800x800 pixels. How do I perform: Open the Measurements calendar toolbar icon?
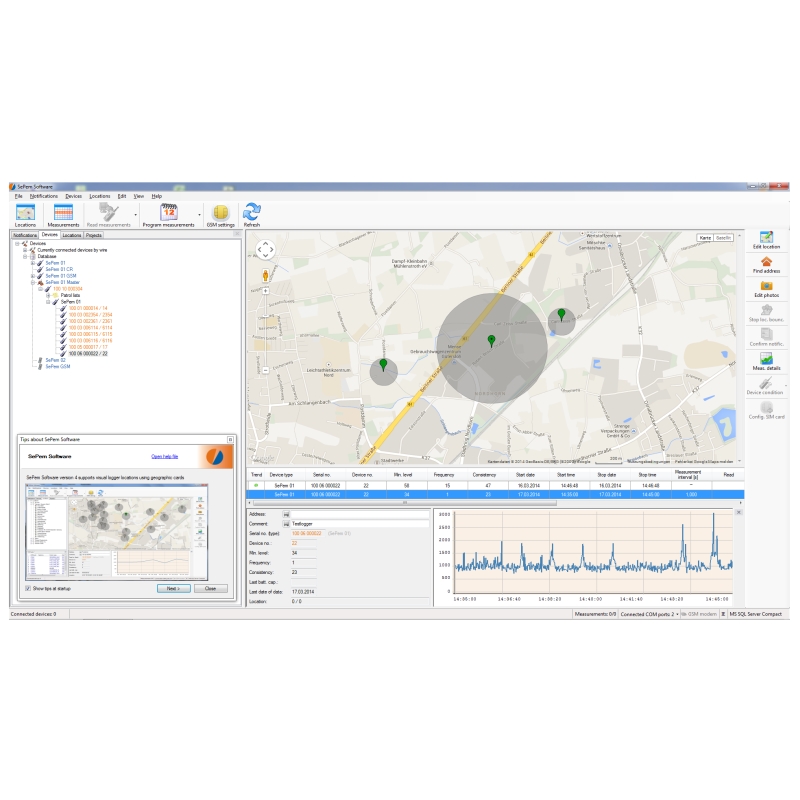tap(63, 212)
